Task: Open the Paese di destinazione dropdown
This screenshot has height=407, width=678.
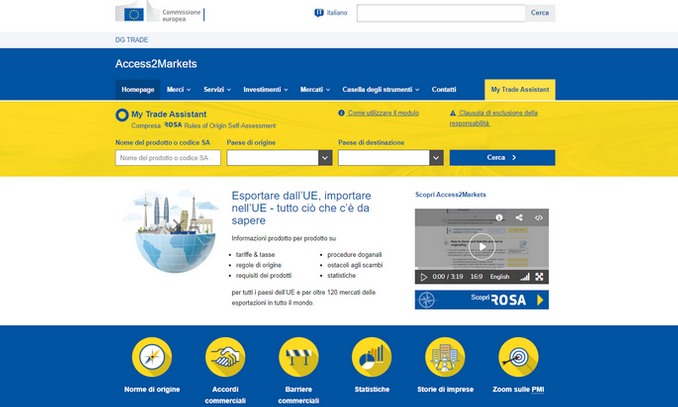Action: click(x=391, y=158)
